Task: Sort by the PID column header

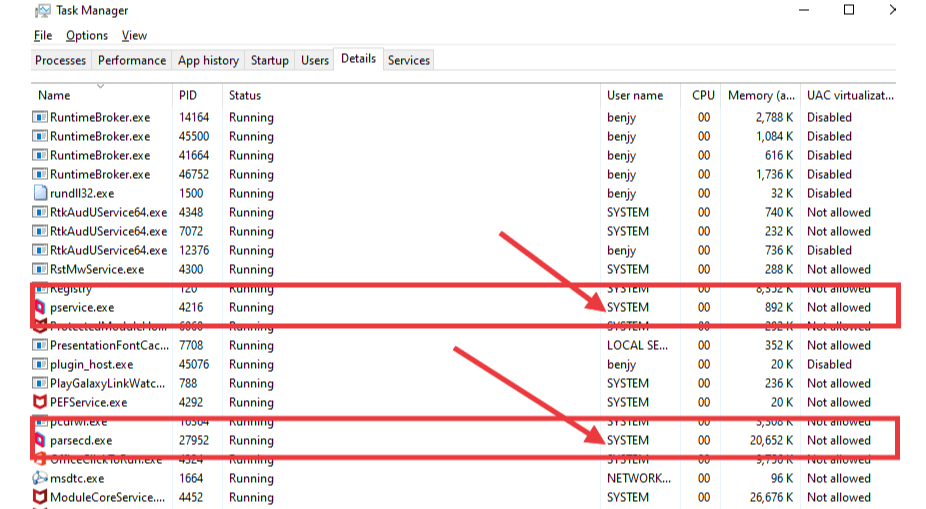Action: (188, 95)
